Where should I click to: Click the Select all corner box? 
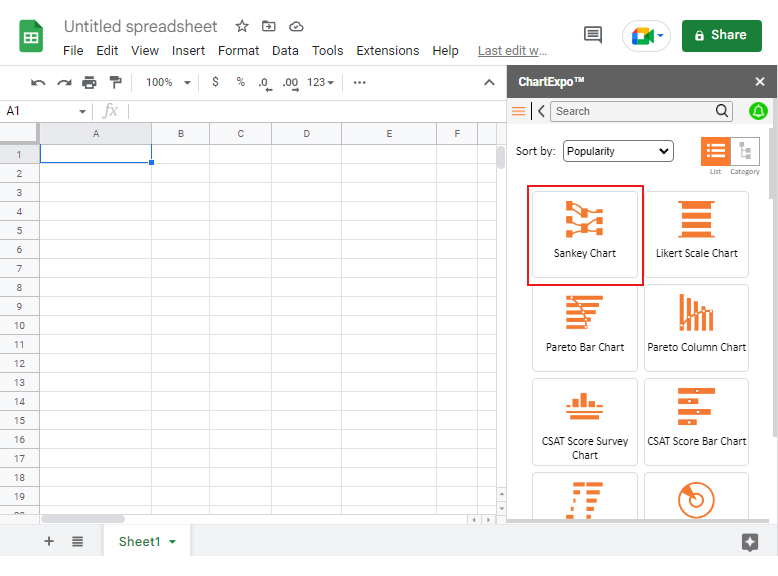tap(19, 133)
